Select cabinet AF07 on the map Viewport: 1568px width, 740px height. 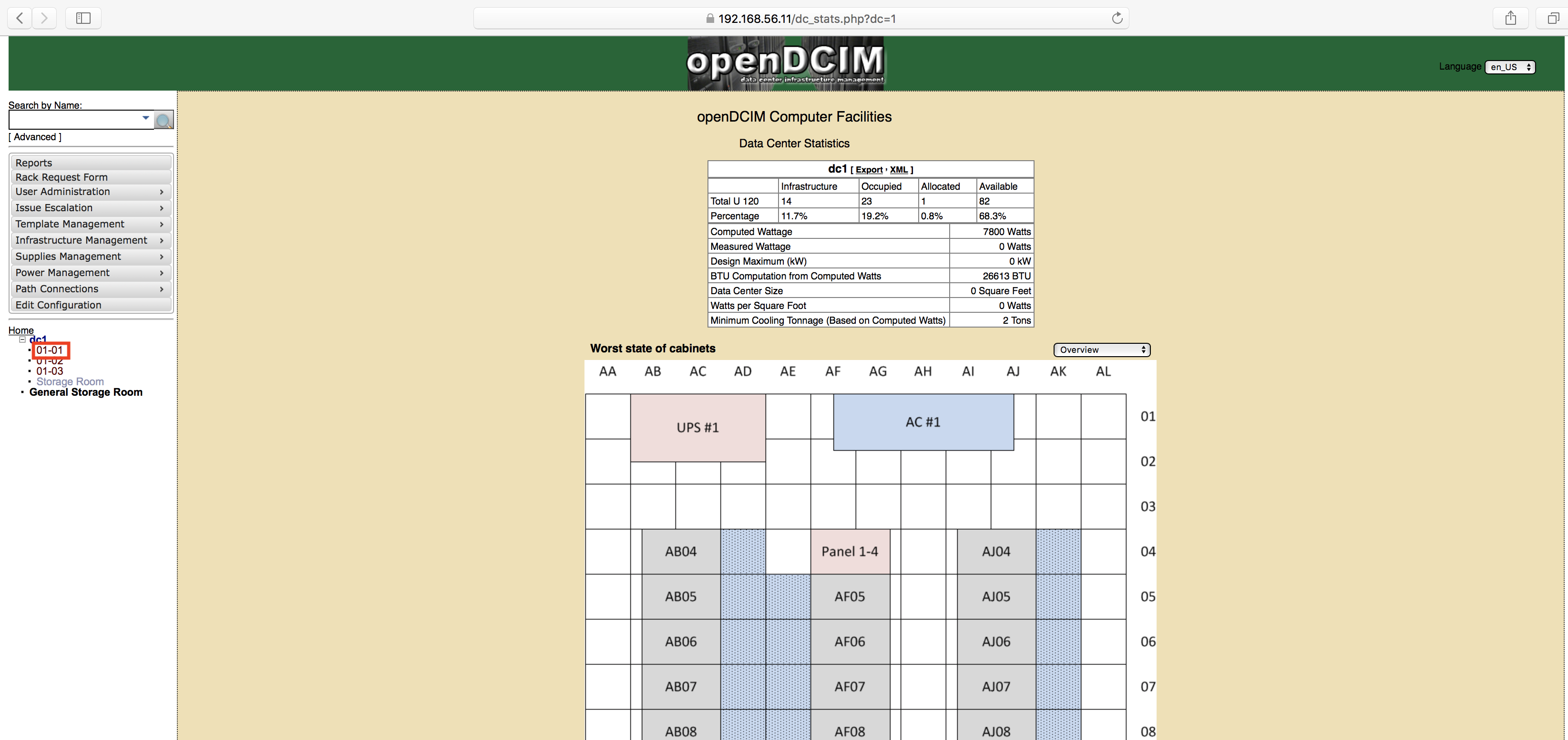point(850,687)
